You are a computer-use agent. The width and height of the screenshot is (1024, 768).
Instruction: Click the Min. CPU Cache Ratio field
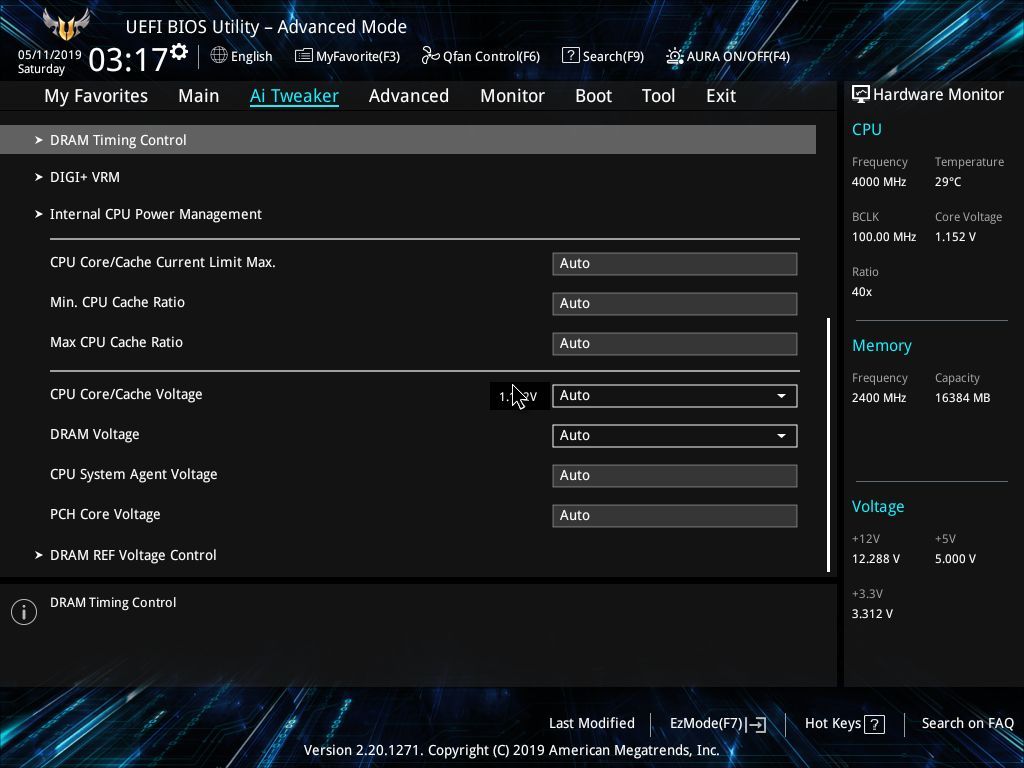click(675, 304)
